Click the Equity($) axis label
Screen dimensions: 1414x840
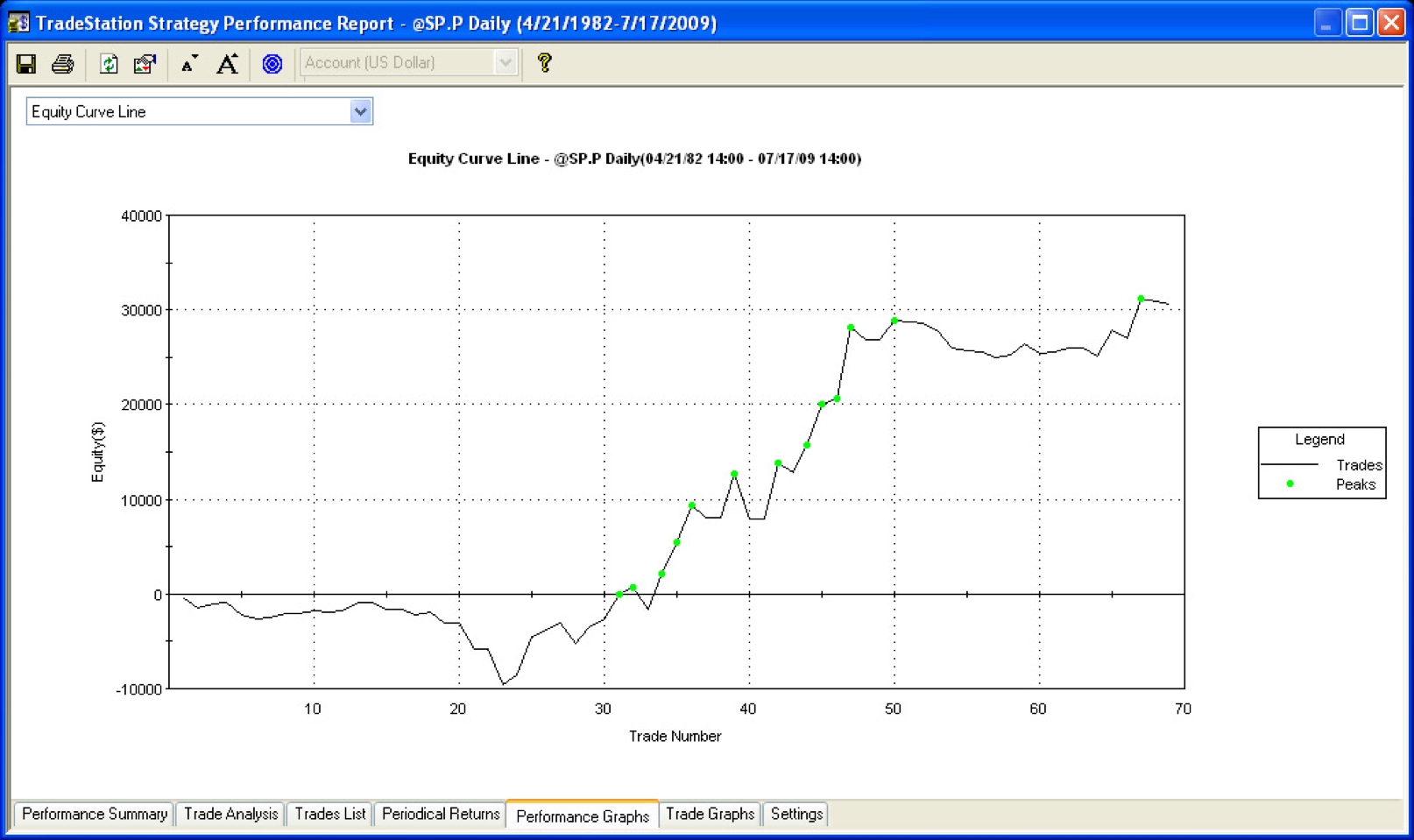point(97,452)
